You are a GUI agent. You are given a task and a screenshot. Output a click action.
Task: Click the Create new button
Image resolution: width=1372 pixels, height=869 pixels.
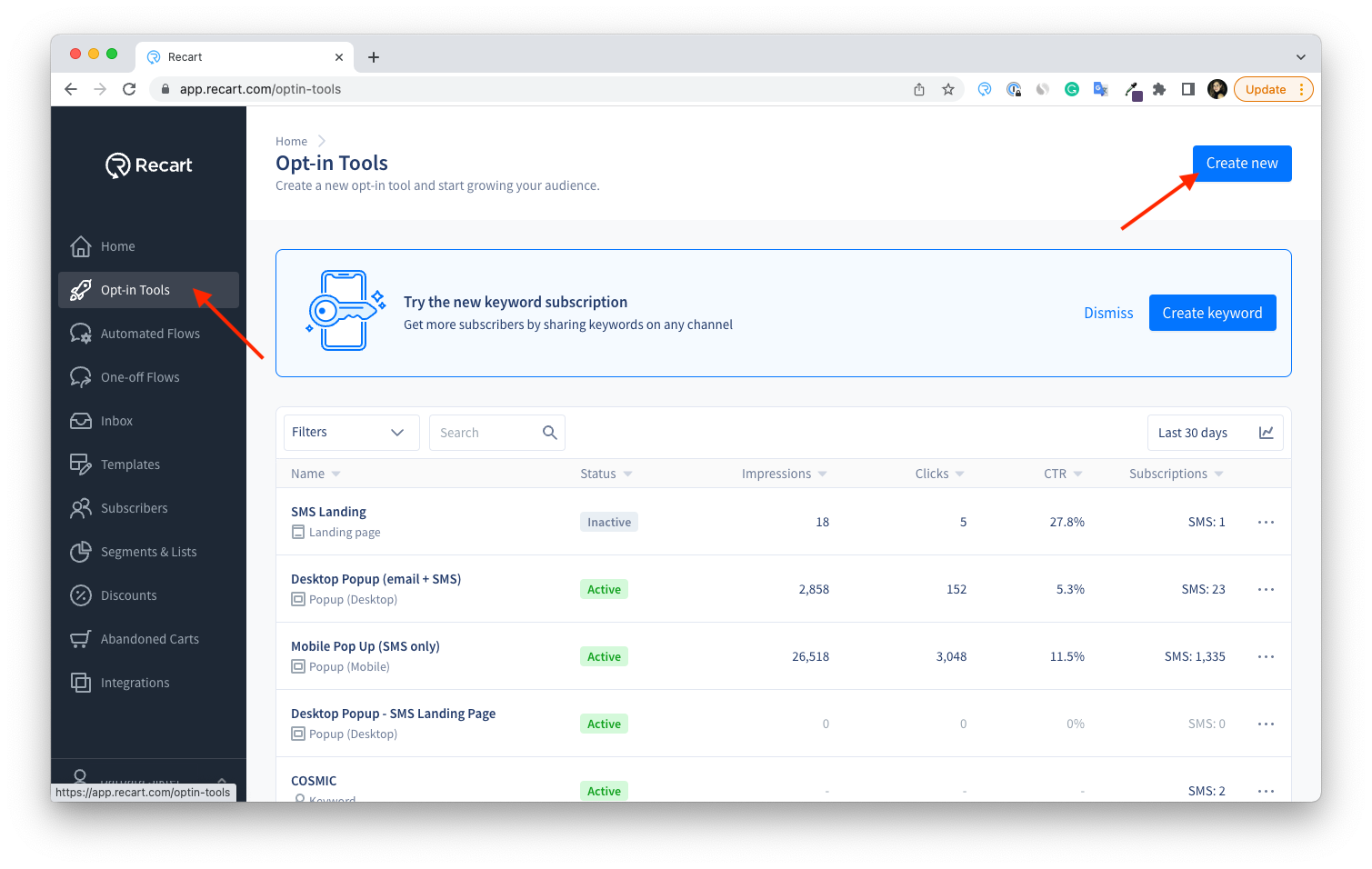click(x=1242, y=164)
